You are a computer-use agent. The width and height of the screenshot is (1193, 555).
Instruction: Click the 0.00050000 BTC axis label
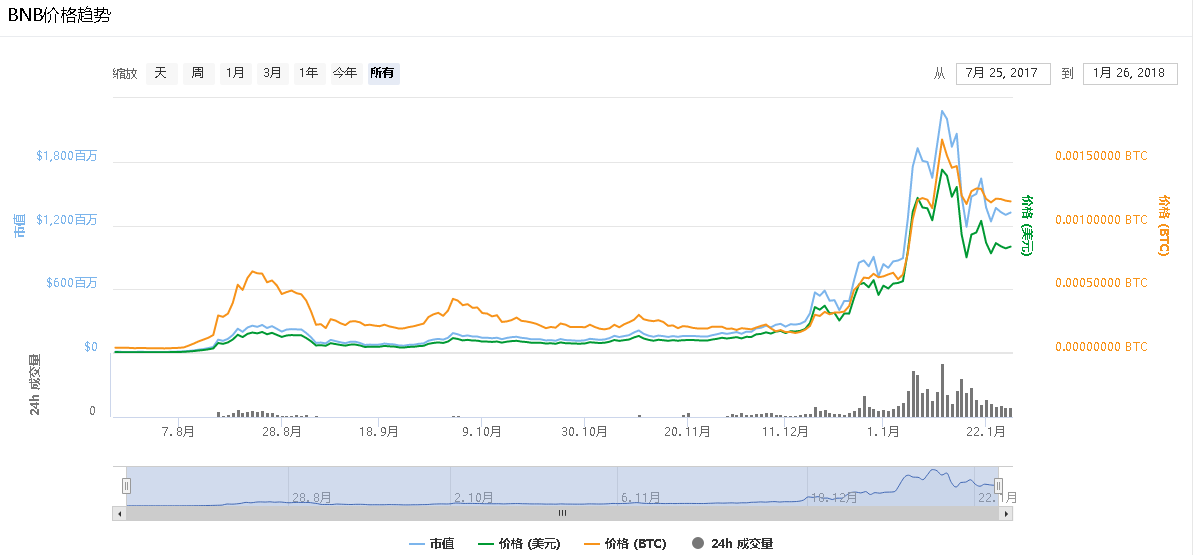pos(1101,283)
